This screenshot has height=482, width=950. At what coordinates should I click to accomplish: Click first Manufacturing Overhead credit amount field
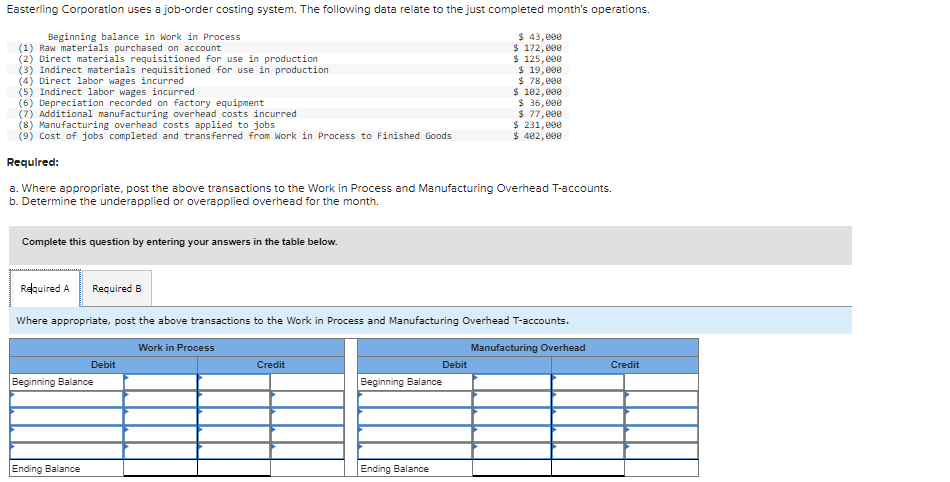661,399
